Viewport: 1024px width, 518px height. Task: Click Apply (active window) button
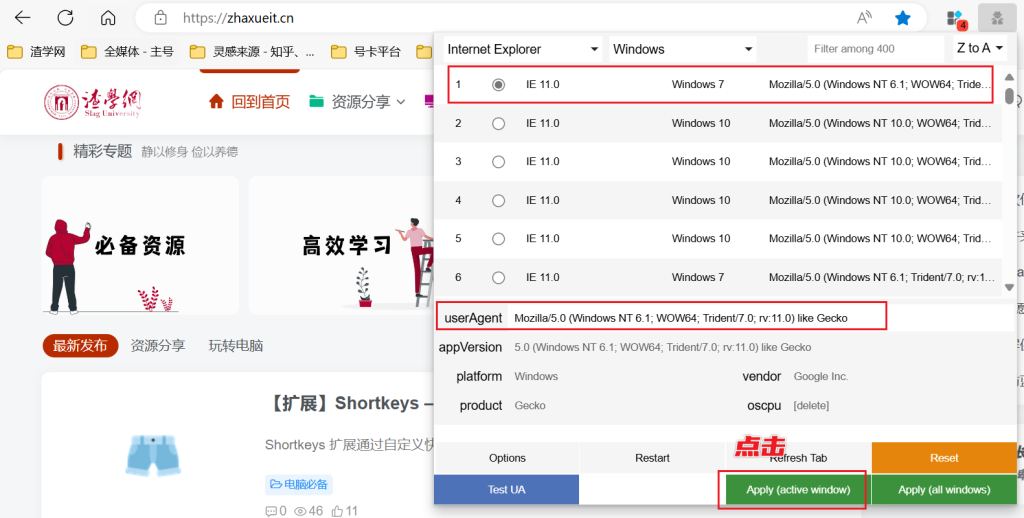tap(798, 489)
